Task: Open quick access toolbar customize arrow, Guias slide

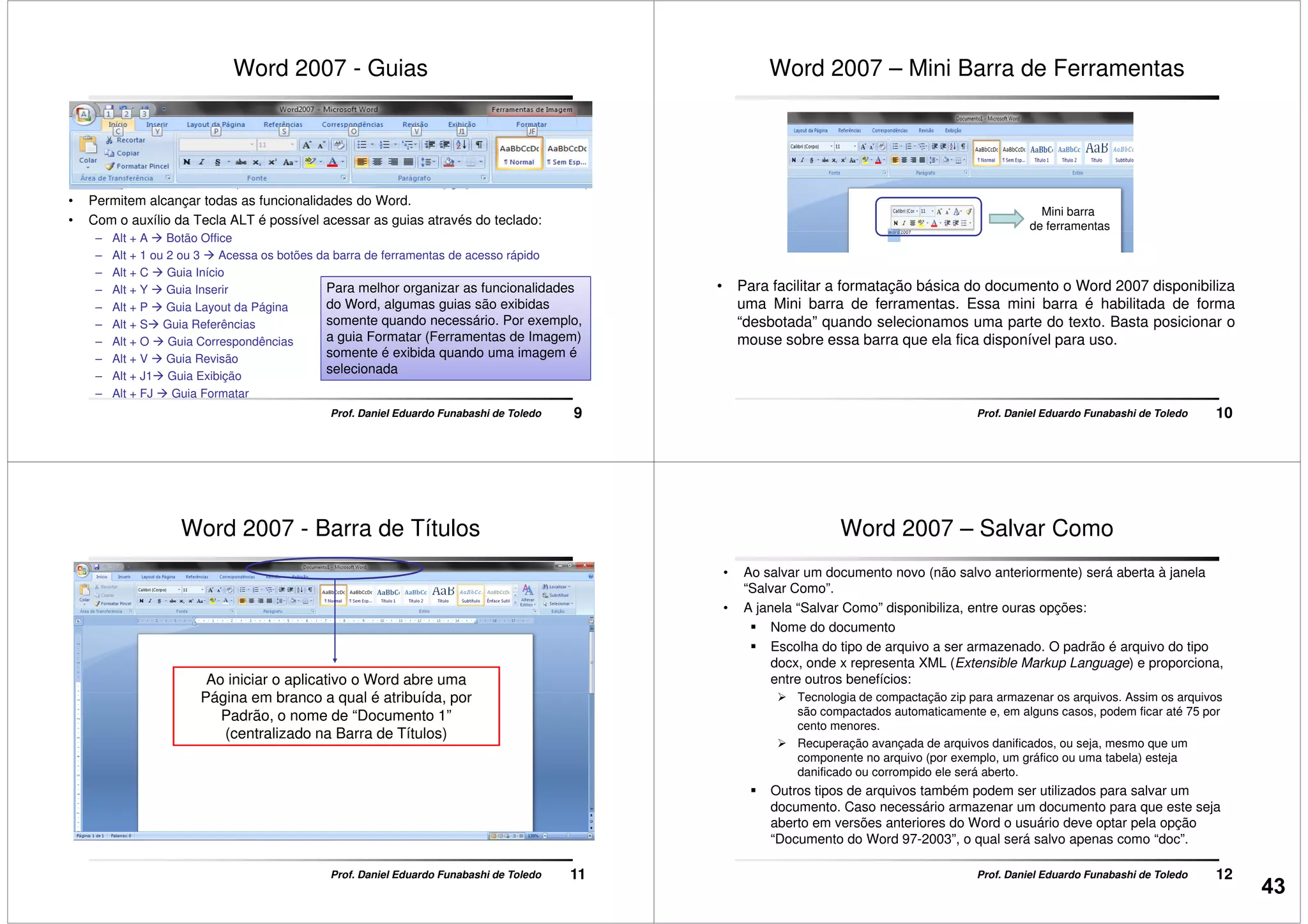Action: tap(164, 109)
